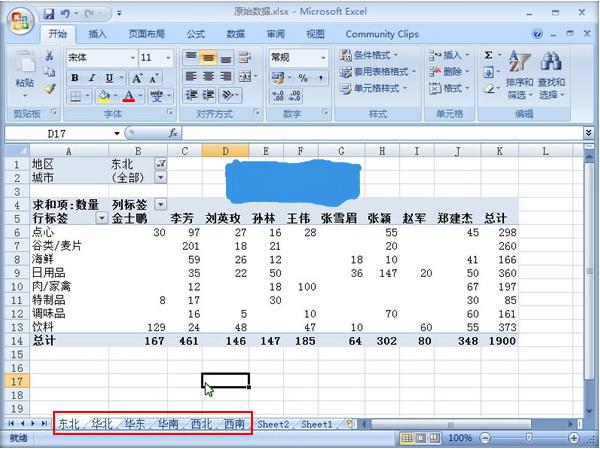Open the city filter dropdown in B2
Screen dimensions: 600x449
pyautogui.click(x=161, y=177)
